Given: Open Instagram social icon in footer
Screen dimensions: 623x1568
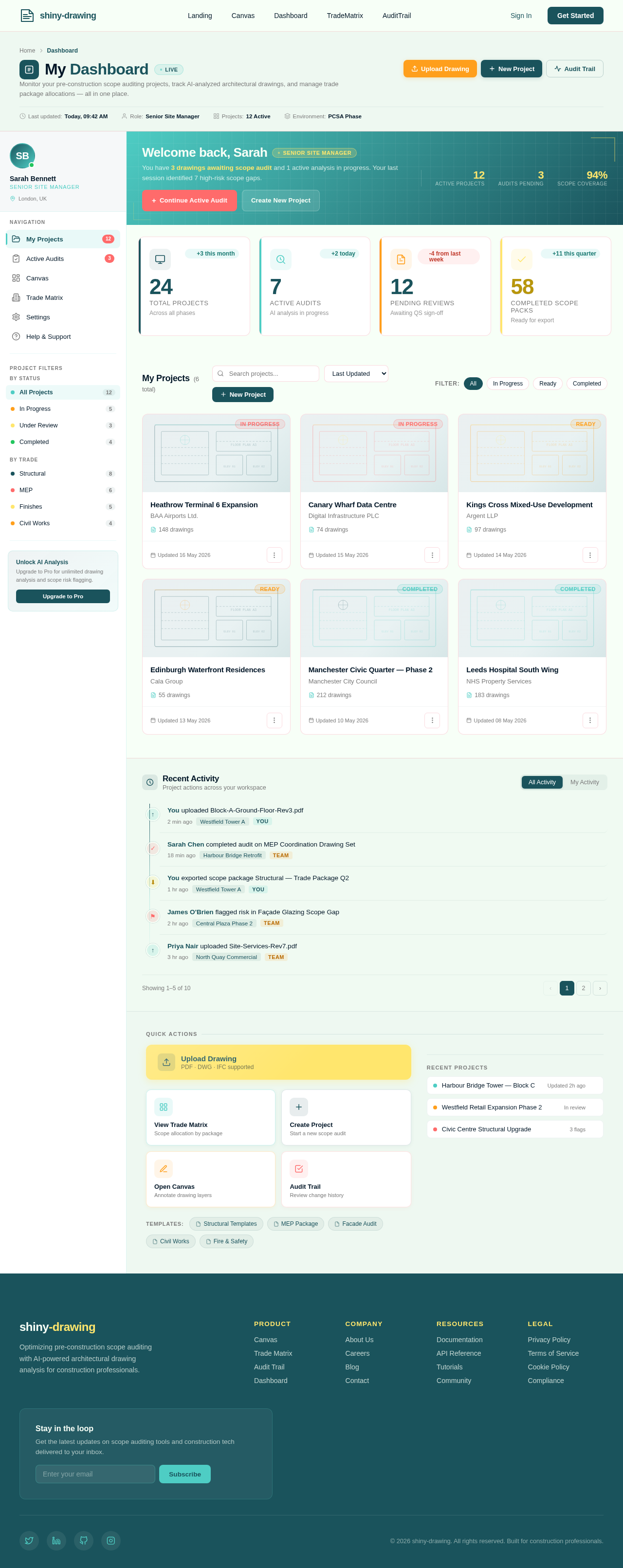Looking at the screenshot, I should pyautogui.click(x=111, y=1541).
